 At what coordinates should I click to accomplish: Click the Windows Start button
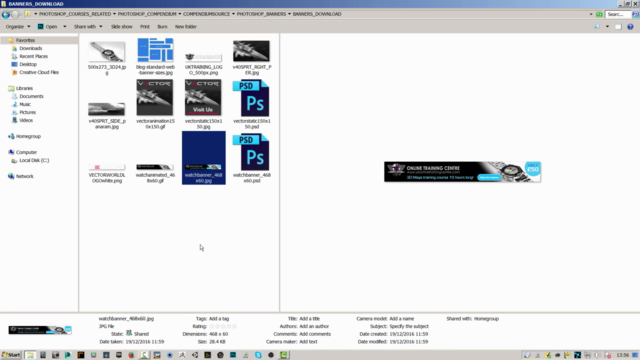click(x=11, y=355)
